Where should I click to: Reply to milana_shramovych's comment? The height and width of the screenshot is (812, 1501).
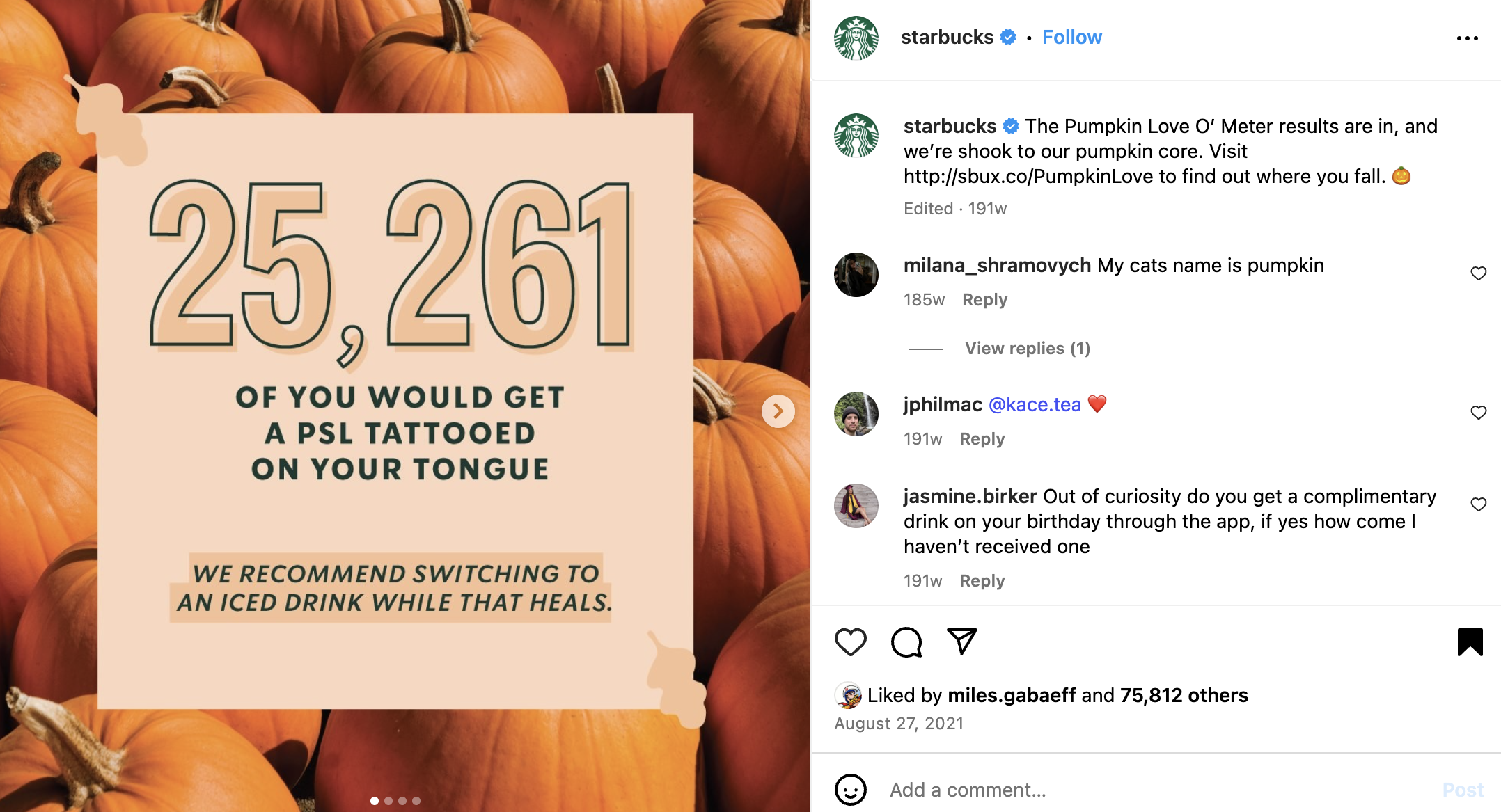click(x=984, y=300)
